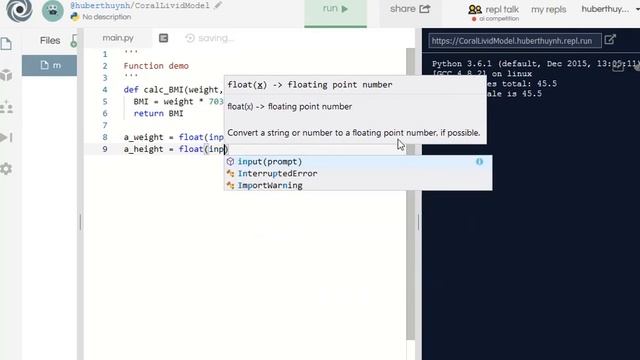The height and width of the screenshot is (360, 640).
Task: Click the return BMI line
Action: point(158,113)
